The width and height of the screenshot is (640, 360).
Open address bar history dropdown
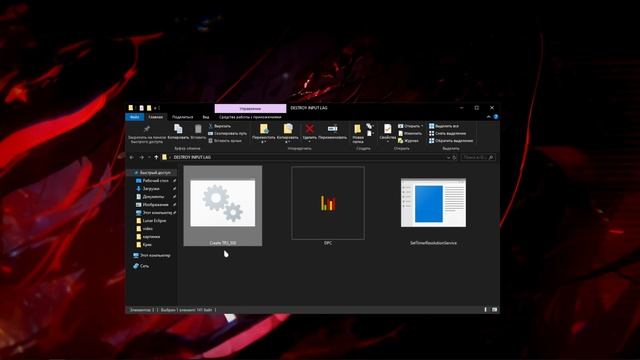point(448,158)
